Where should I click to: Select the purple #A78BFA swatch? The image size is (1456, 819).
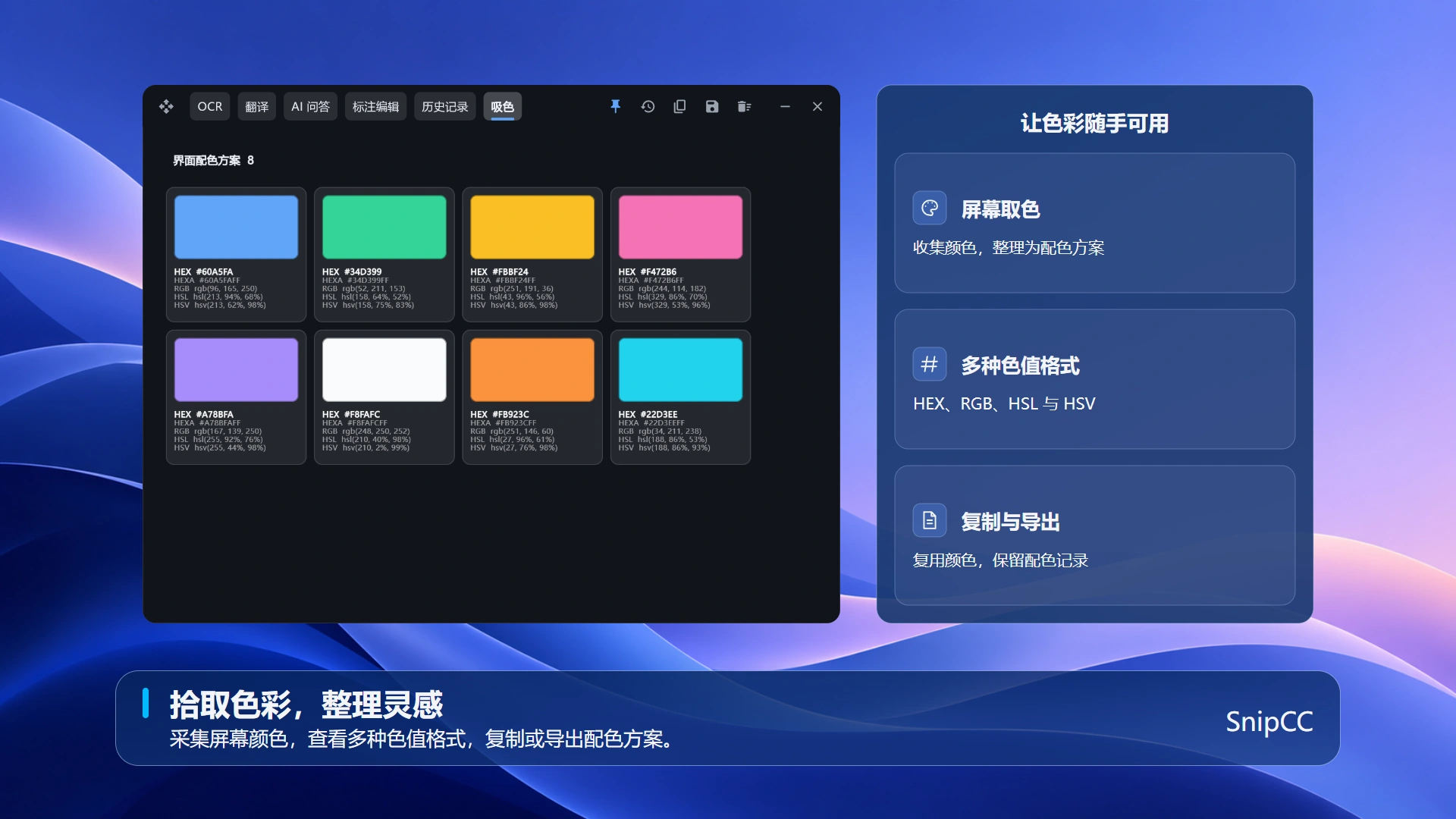click(236, 369)
